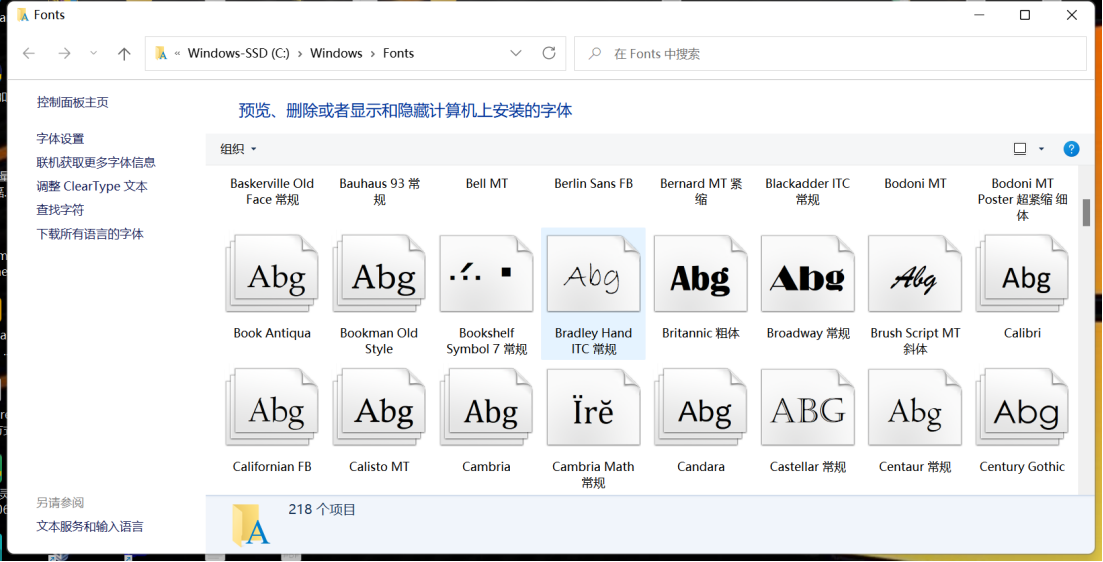Expand the hidden path chevron in address bar
Screen dimensions: 1103x562
click(x=177, y=53)
